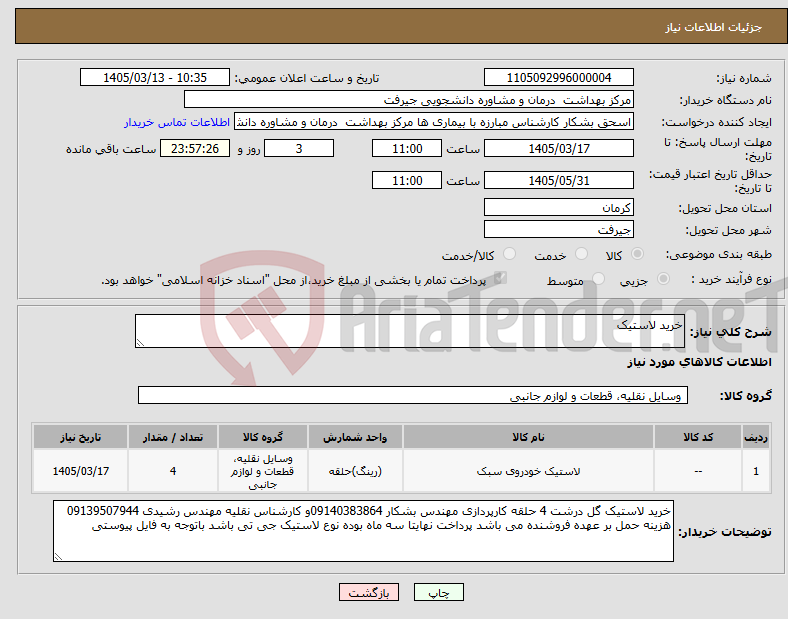Click the بازگشت back button
The image size is (788, 619).
click(x=369, y=592)
